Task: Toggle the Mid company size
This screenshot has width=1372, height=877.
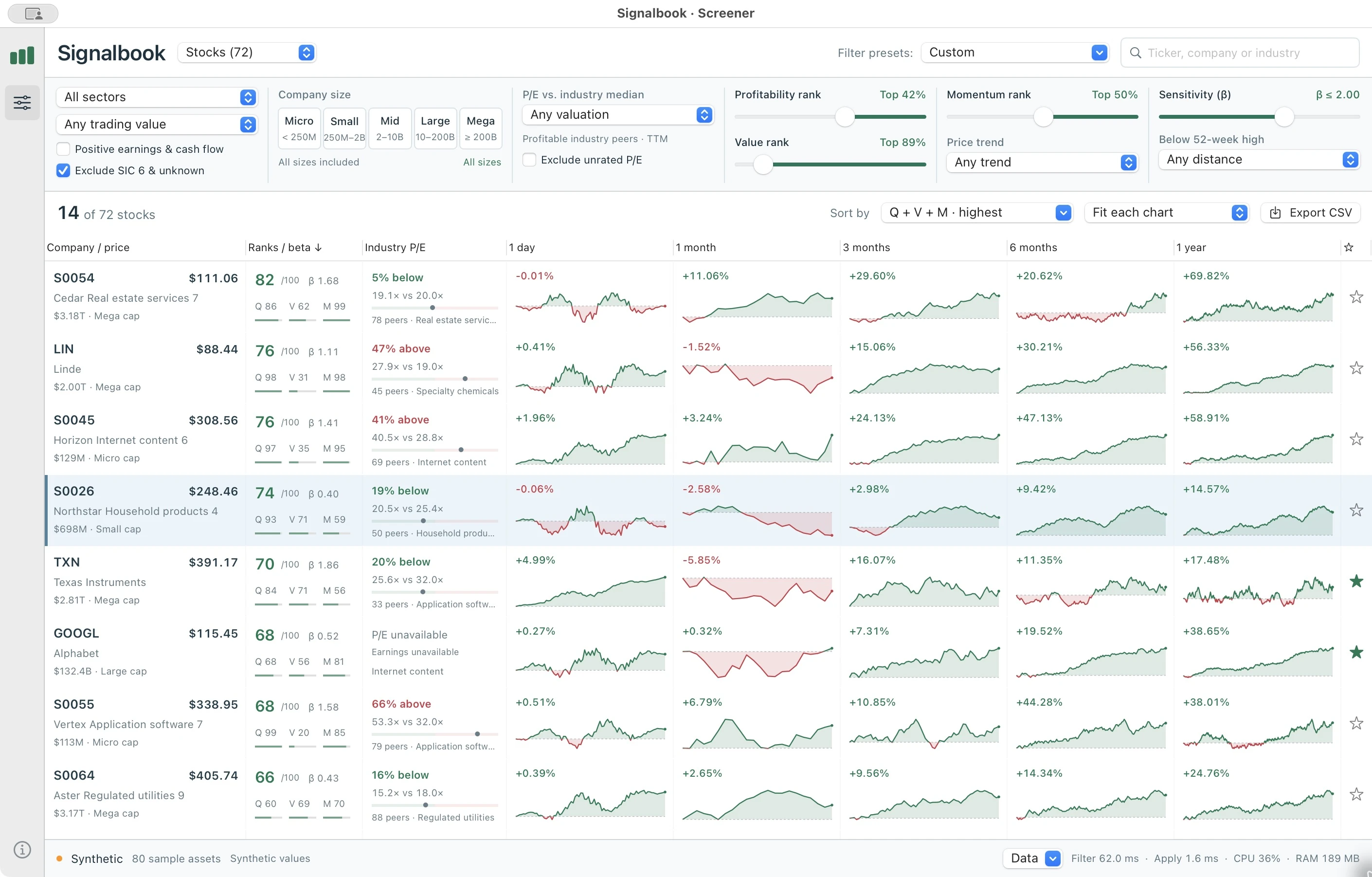Action: click(390, 128)
